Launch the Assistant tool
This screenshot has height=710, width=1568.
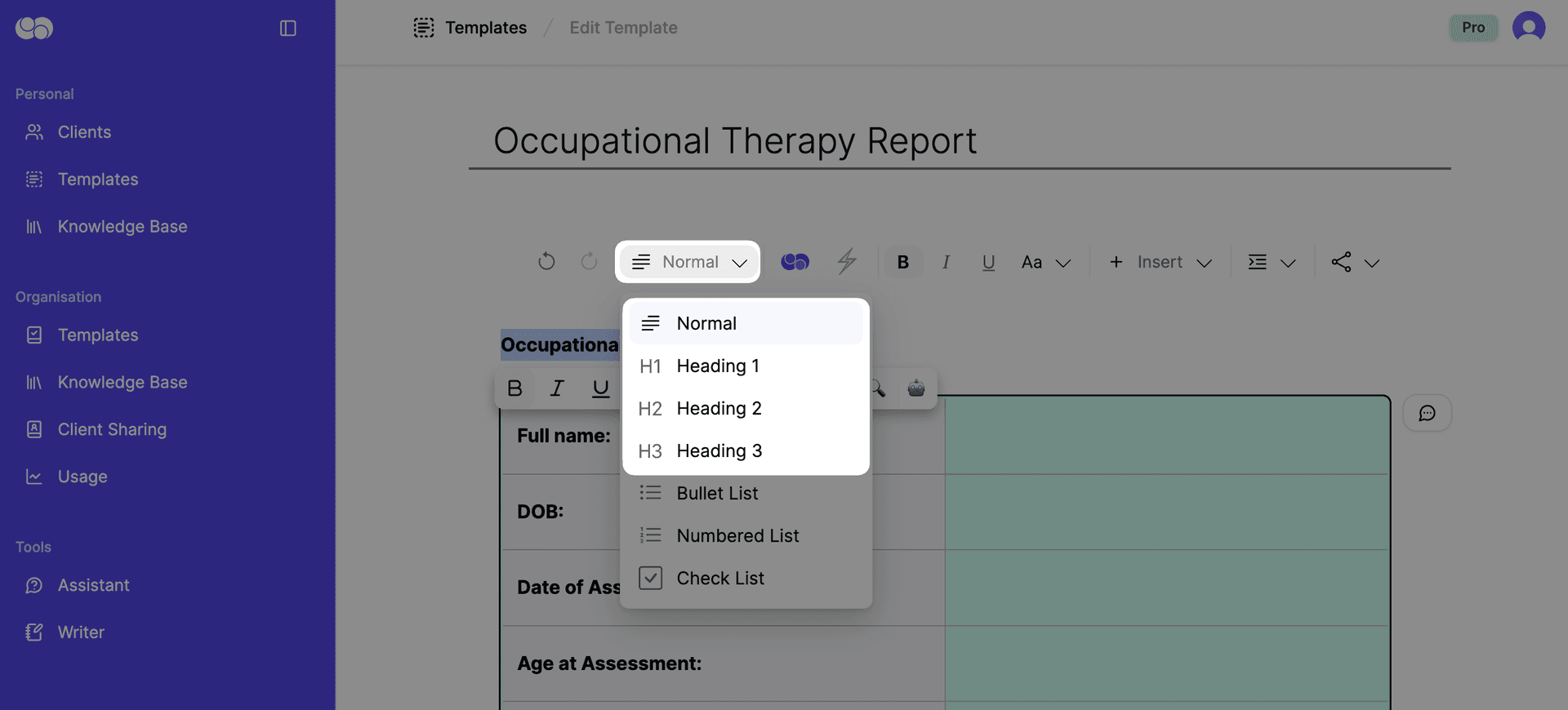pyautogui.click(x=93, y=586)
